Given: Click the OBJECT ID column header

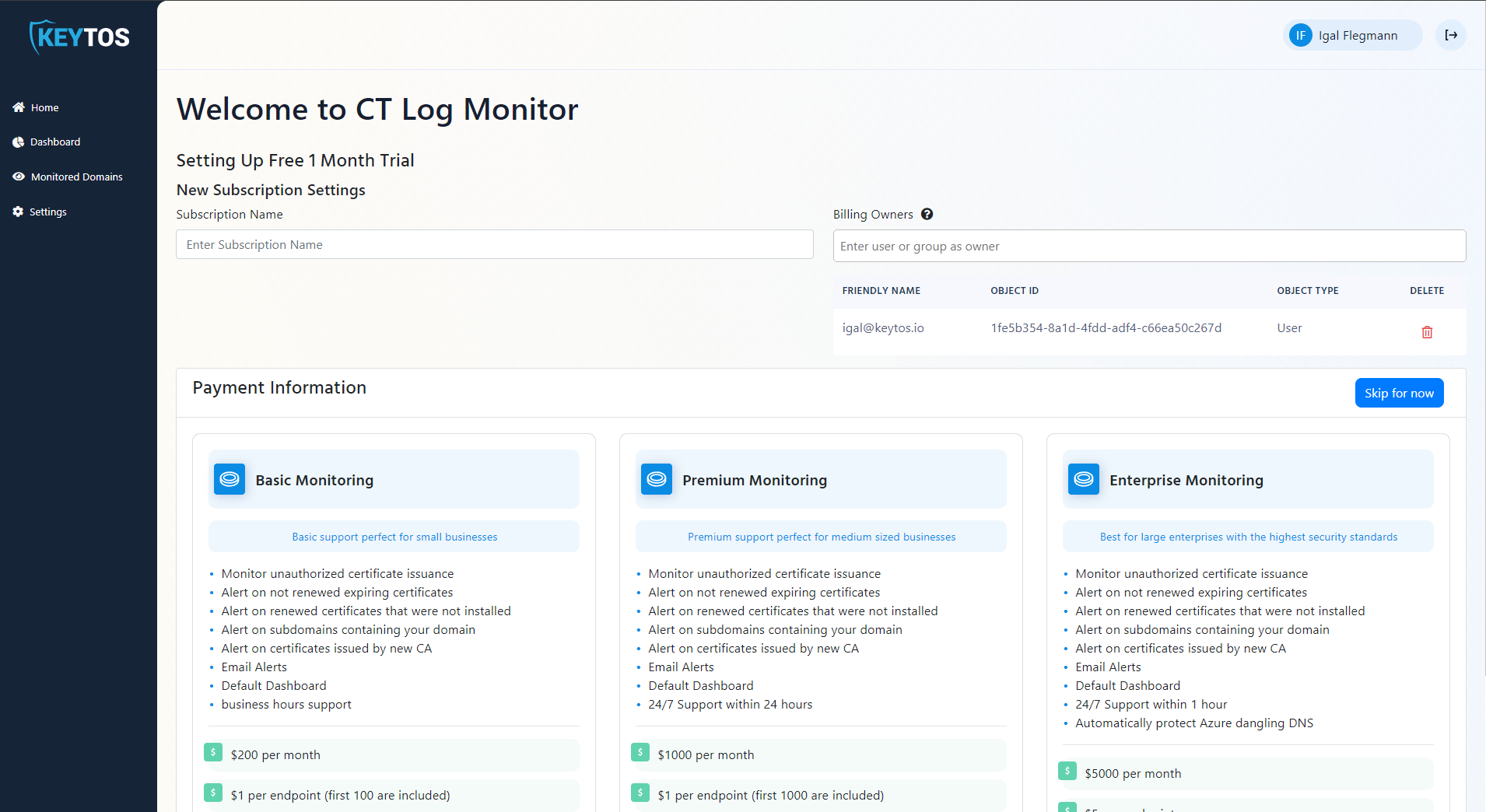Looking at the screenshot, I should click(x=1014, y=290).
